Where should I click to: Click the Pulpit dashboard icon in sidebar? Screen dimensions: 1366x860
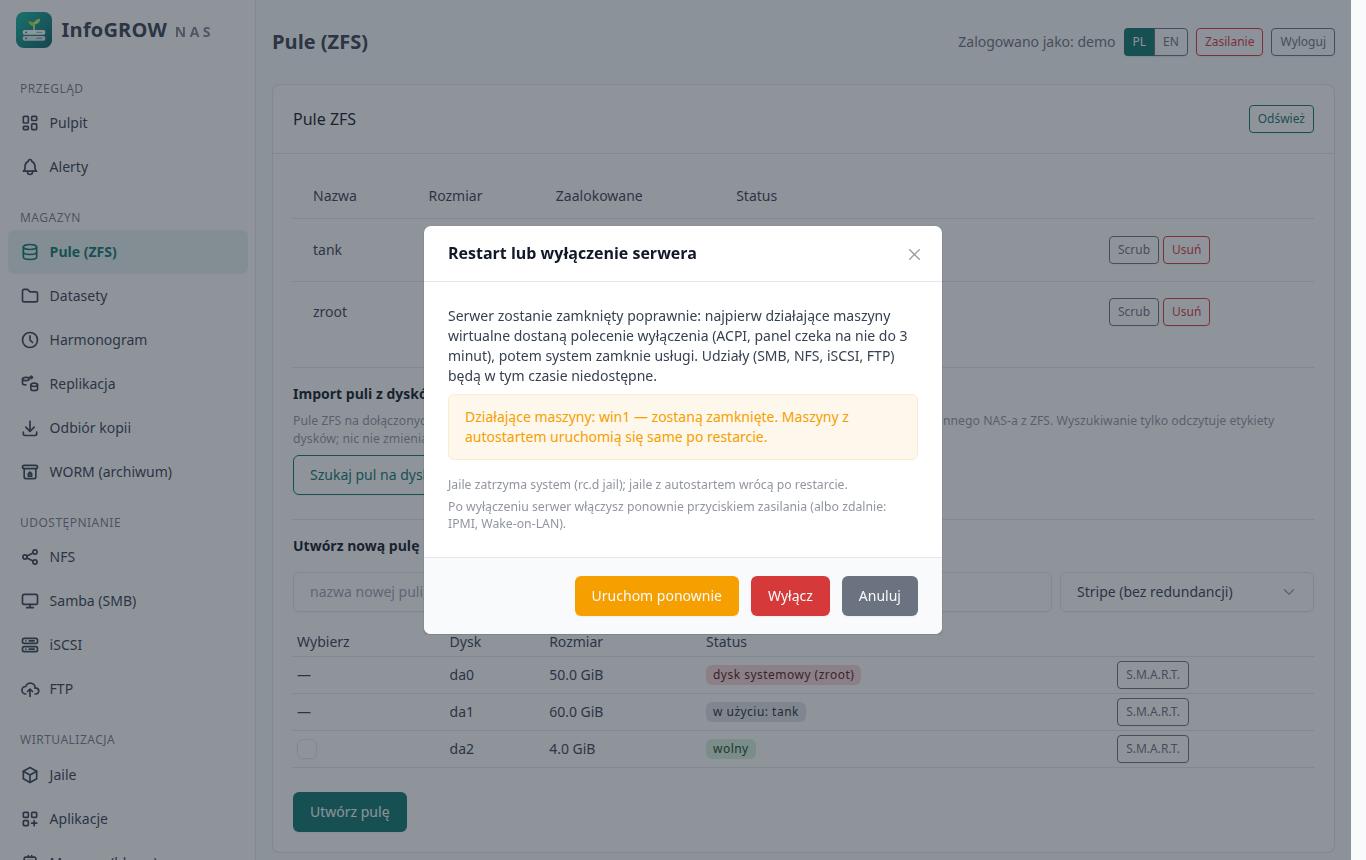click(x=30, y=123)
